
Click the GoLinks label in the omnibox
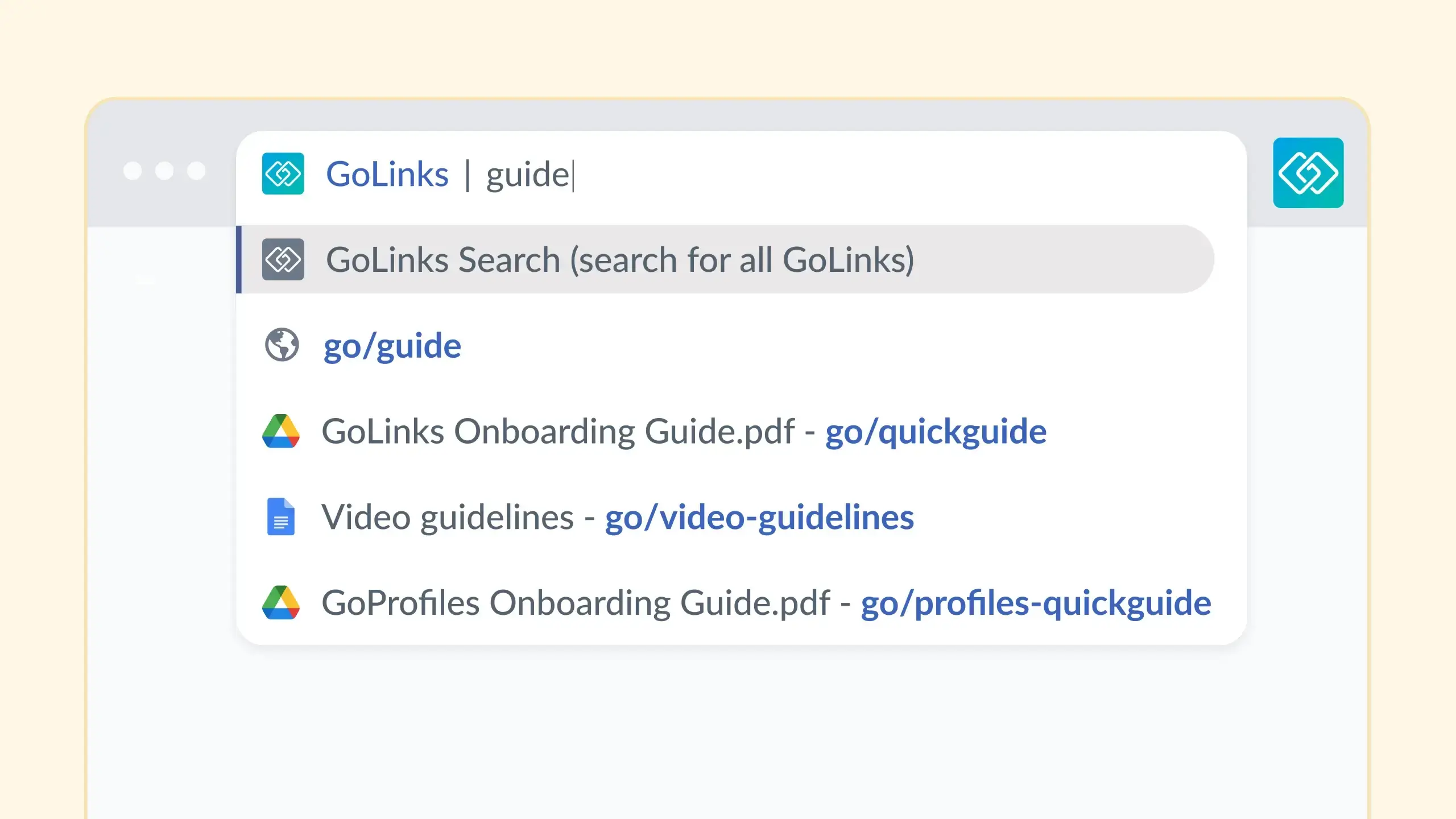387,173
